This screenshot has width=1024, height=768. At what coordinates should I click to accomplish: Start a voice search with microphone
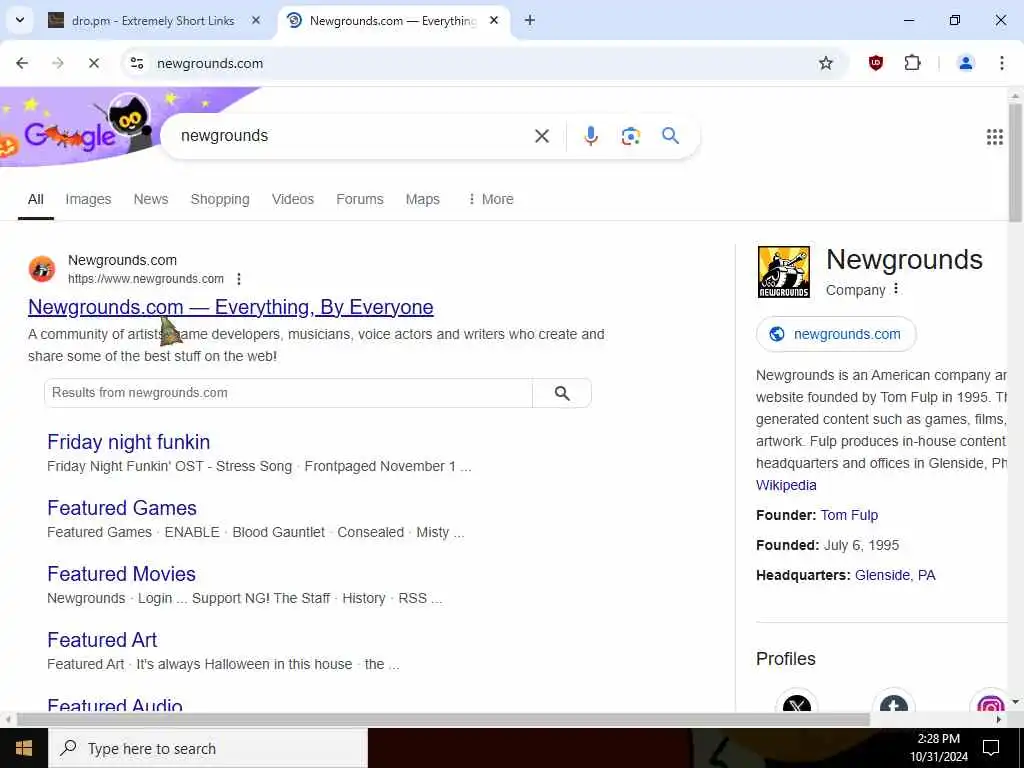tap(590, 136)
